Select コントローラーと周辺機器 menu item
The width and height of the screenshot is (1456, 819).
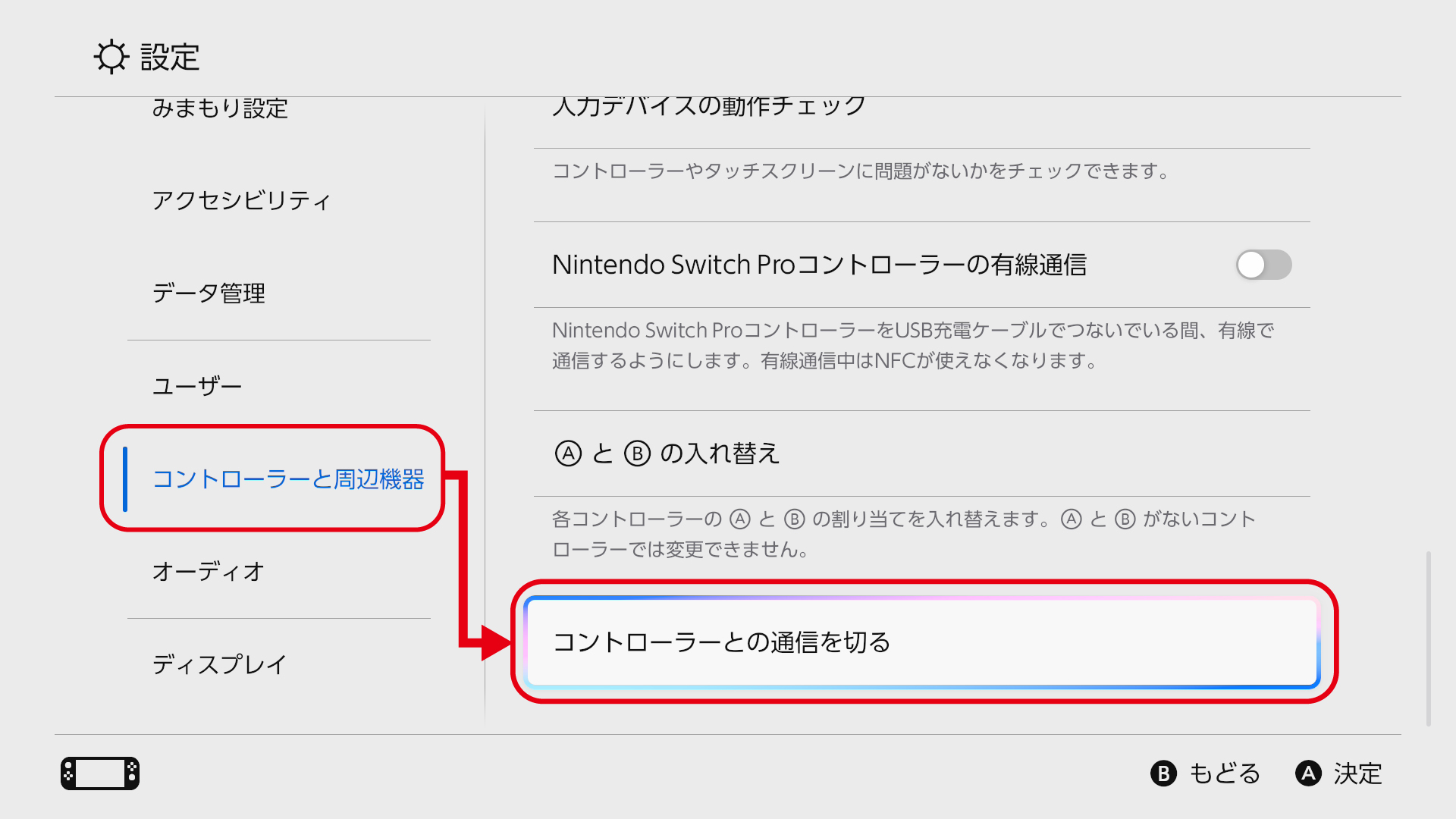tap(288, 479)
